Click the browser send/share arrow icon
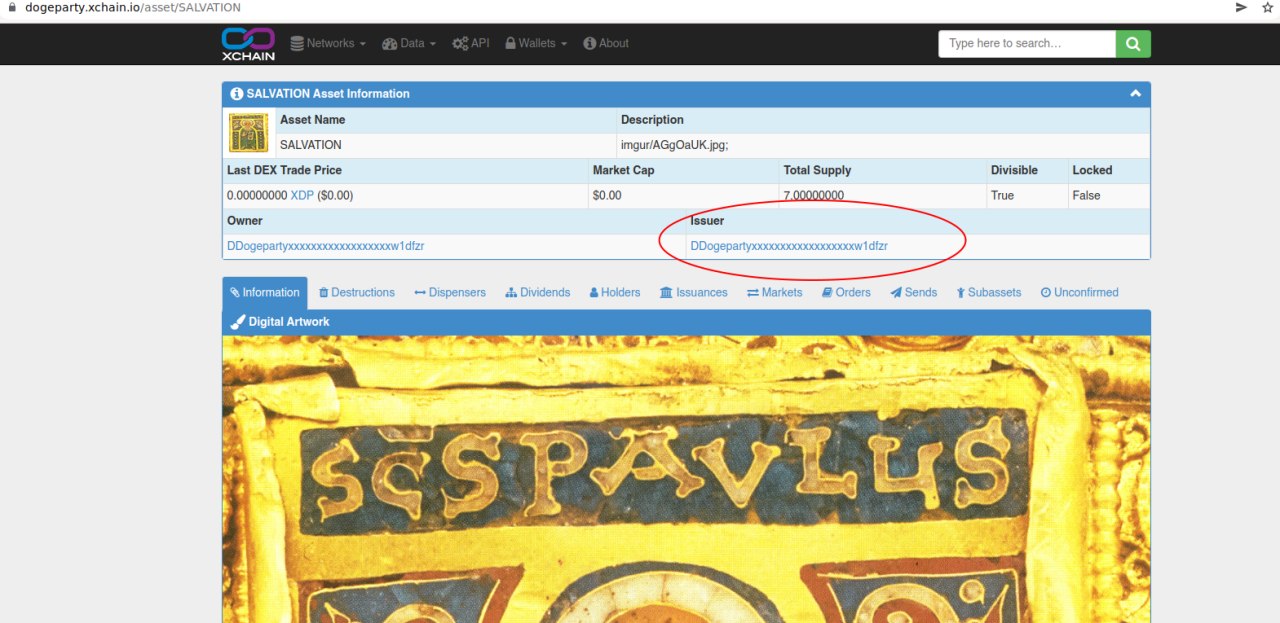This screenshot has height=623, width=1280. [x=1241, y=7]
